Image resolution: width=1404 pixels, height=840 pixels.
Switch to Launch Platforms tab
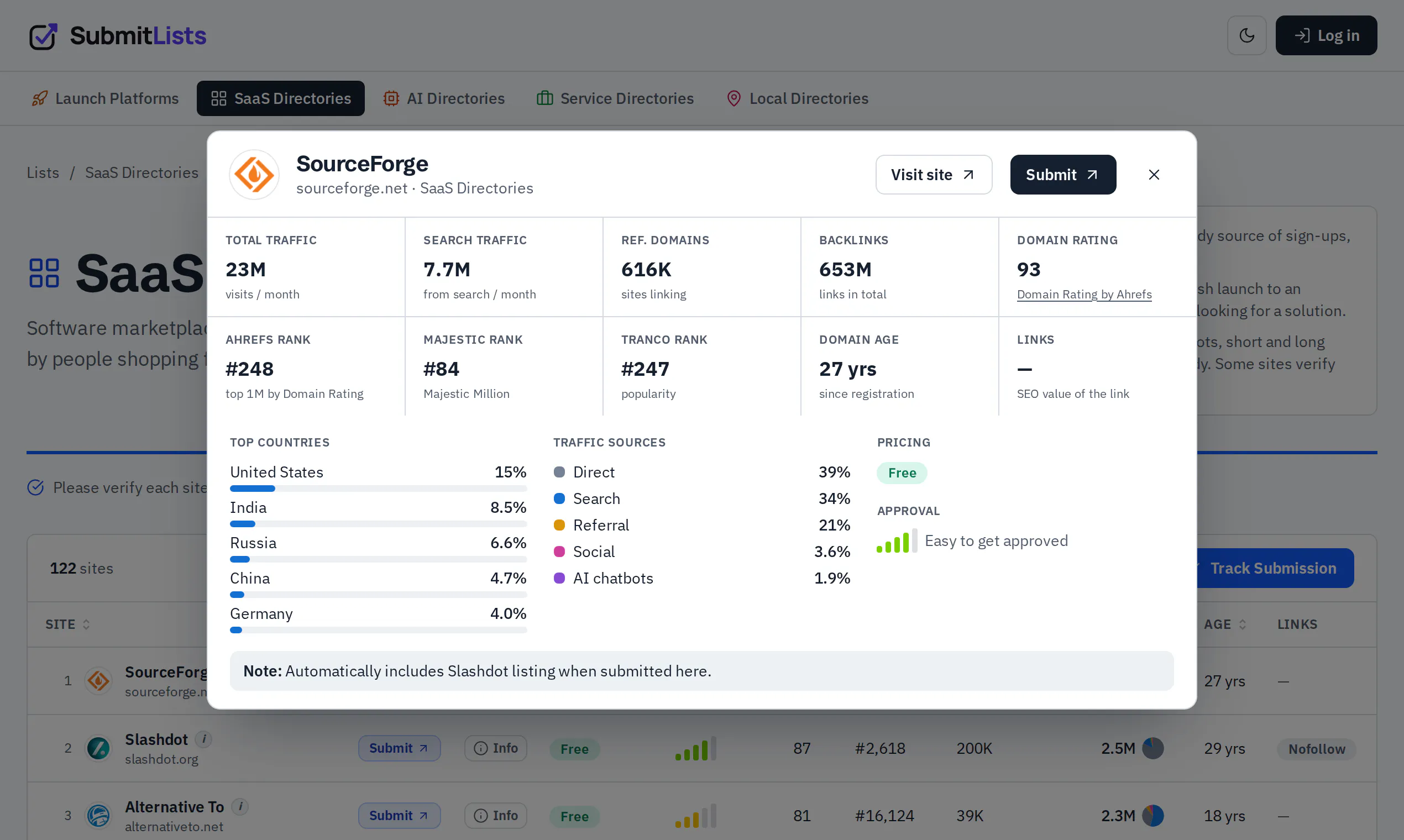tap(105, 98)
